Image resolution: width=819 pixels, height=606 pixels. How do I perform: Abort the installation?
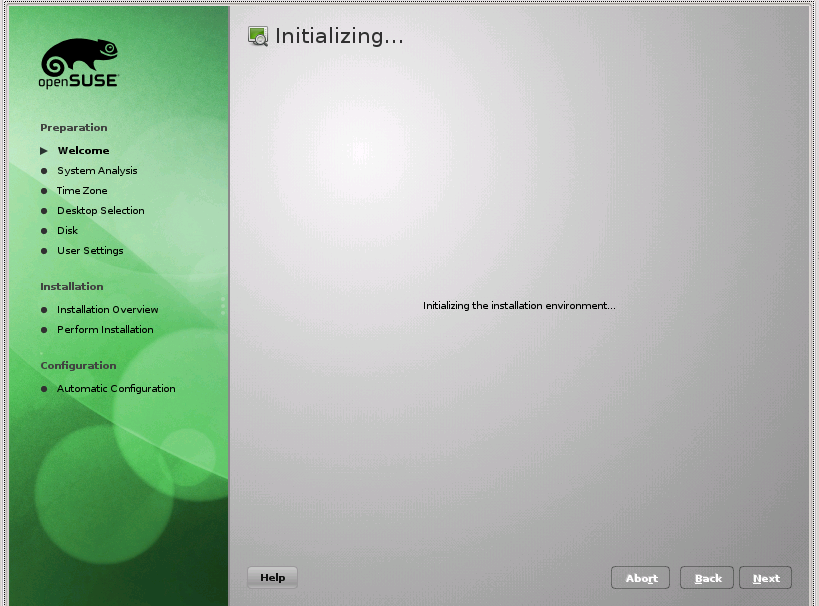[640, 578]
